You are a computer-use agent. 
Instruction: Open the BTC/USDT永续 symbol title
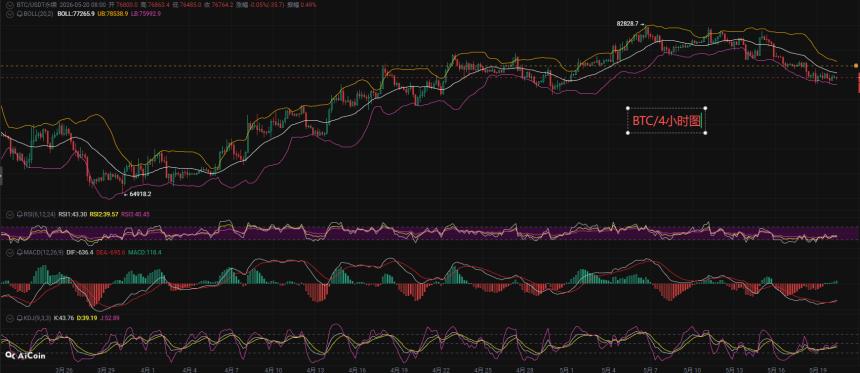click(36, 4)
